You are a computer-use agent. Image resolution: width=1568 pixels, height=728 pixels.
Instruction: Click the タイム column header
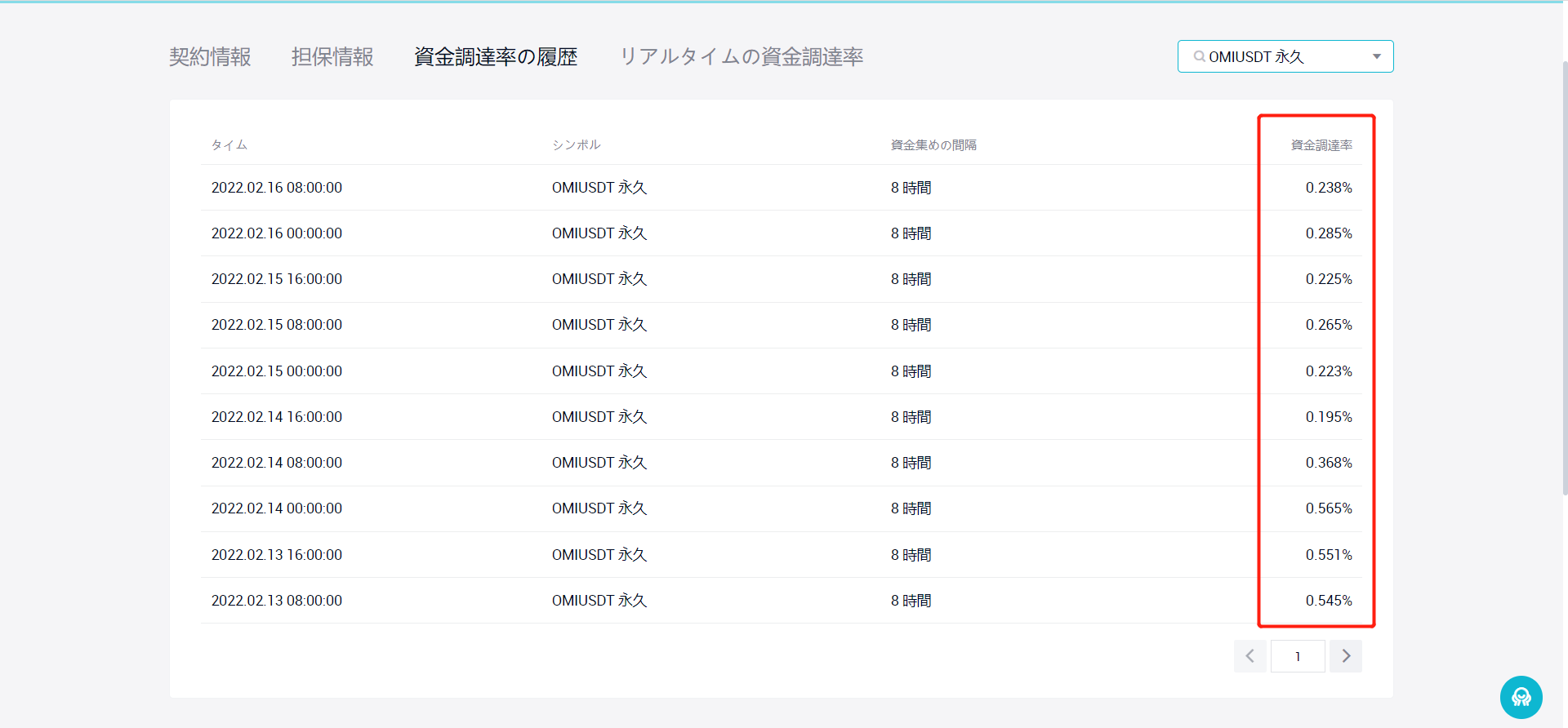point(229,144)
